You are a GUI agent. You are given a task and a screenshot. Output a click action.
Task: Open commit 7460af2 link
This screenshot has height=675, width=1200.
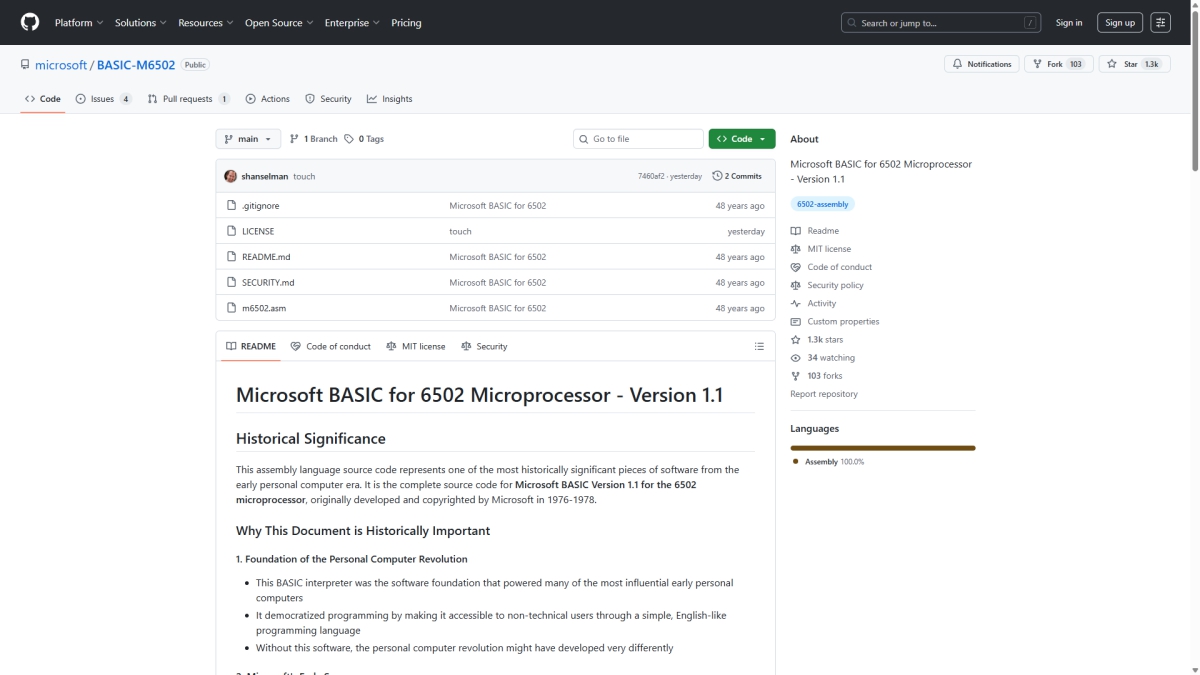tap(651, 176)
